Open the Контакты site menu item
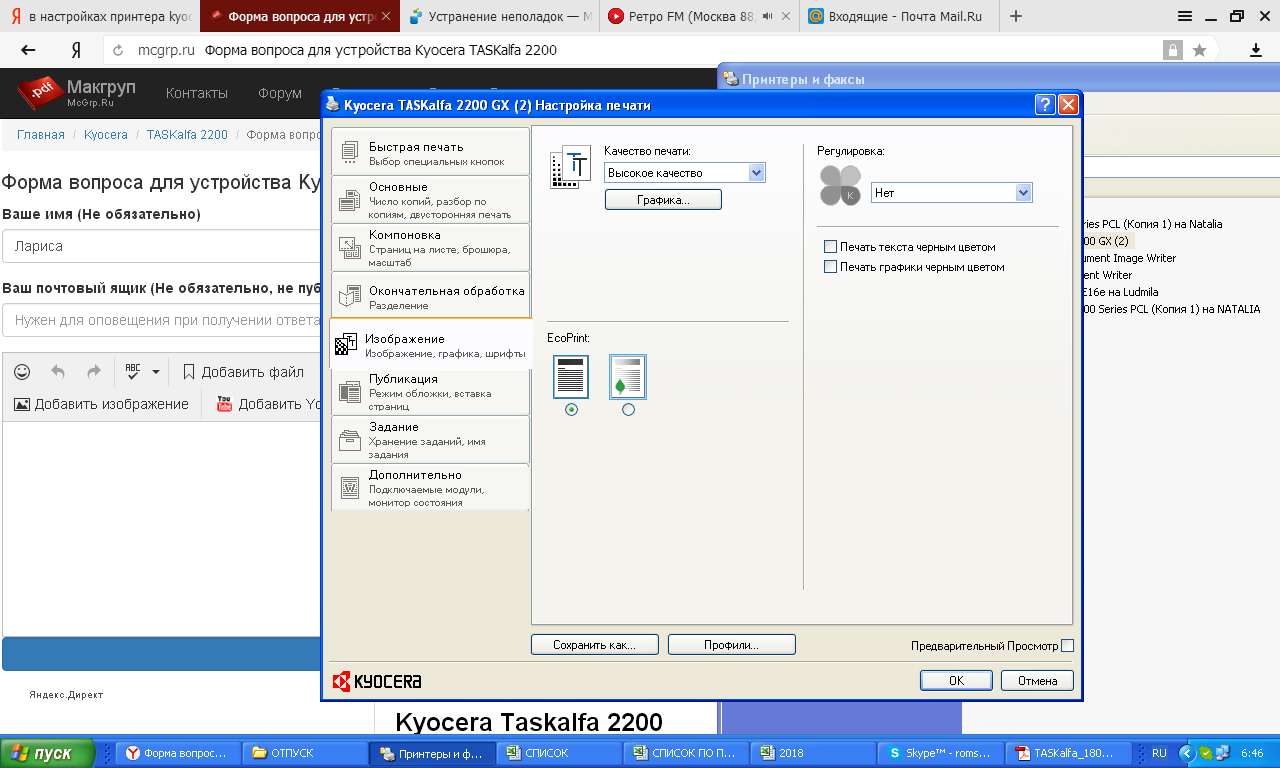 (197, 93)
